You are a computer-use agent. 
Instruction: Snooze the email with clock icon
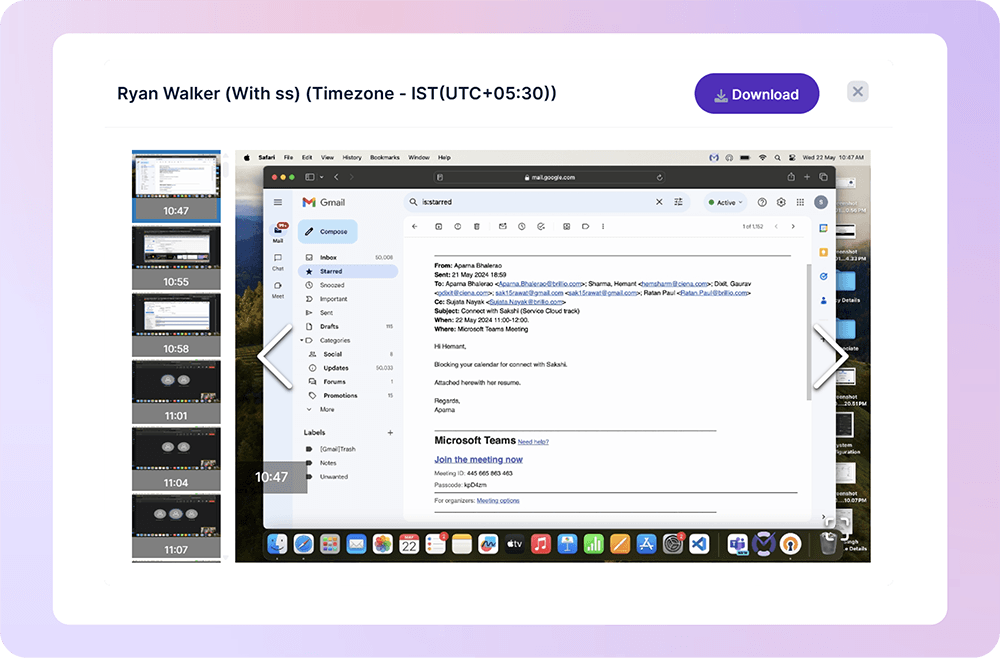pos(522,226)
